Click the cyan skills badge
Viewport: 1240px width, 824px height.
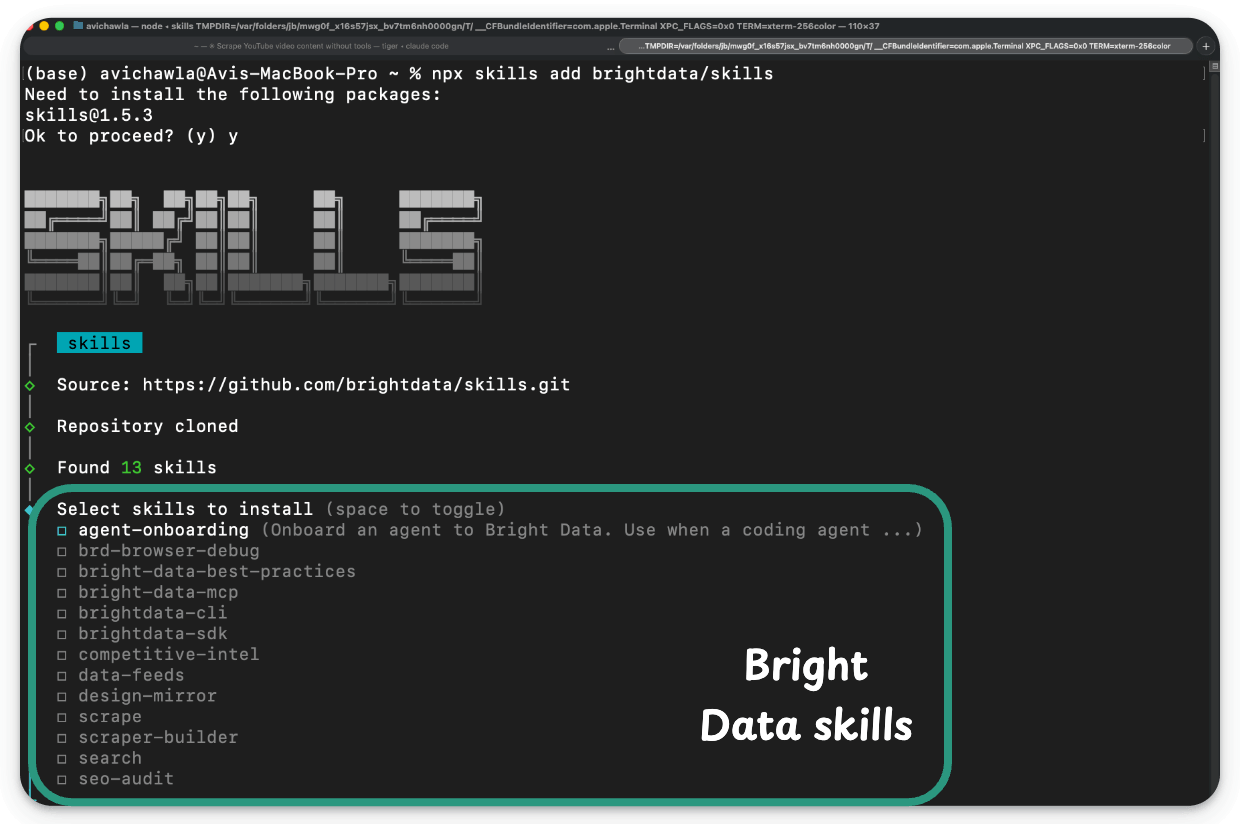point(100,343)
